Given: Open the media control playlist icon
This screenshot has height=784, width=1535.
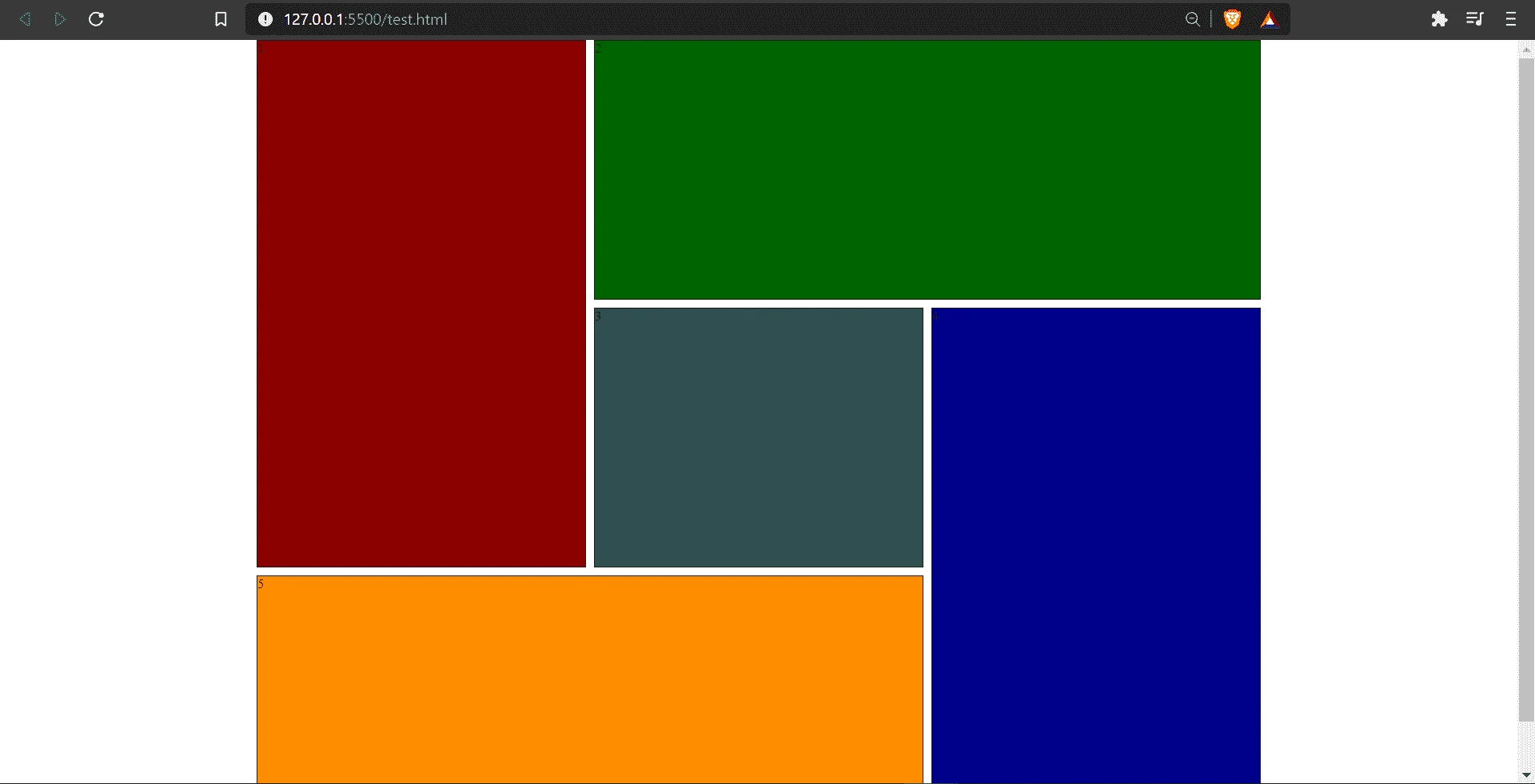Looking at the screenshot, I should pos(1475,19).
